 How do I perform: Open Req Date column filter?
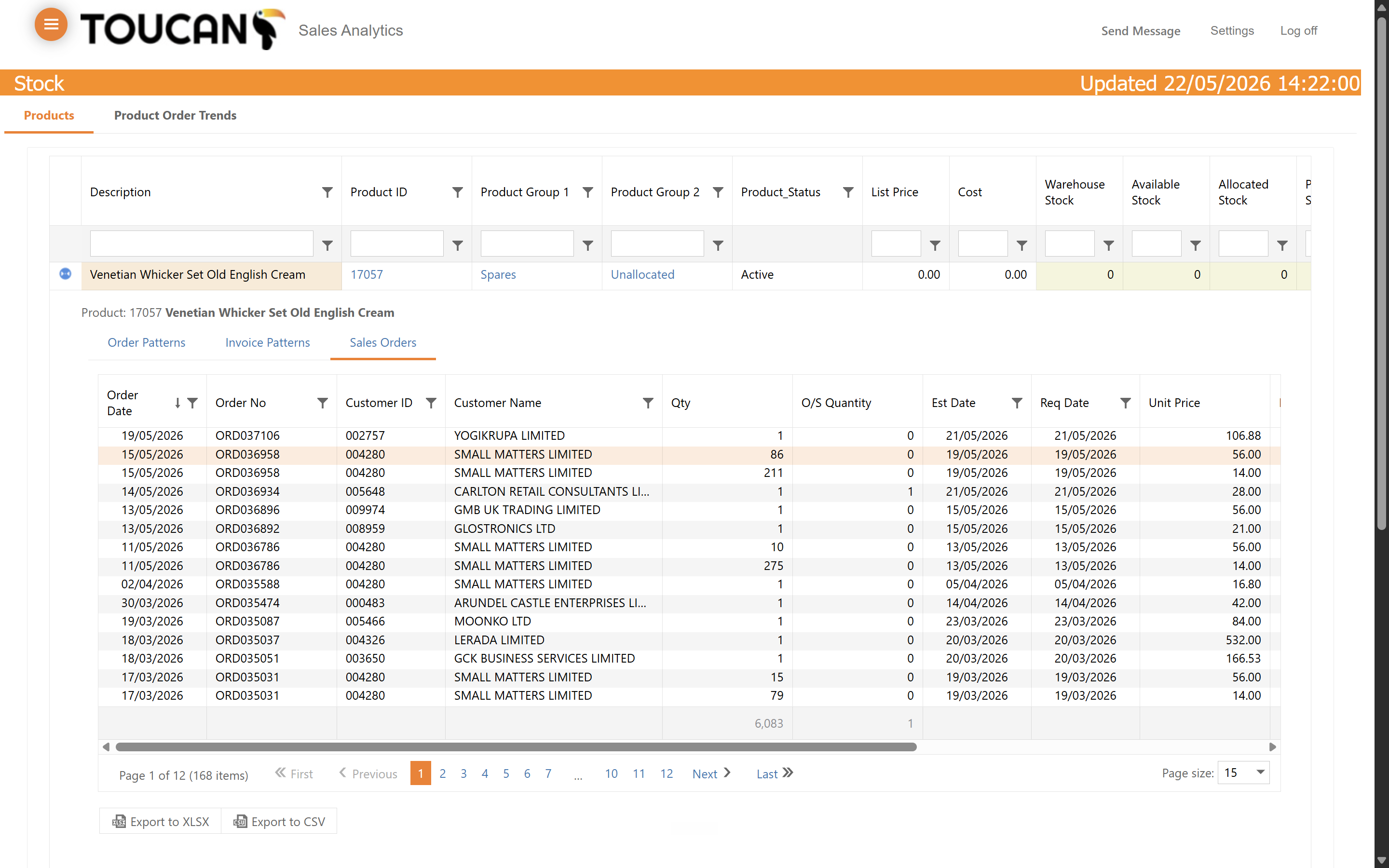(1126, 403)
